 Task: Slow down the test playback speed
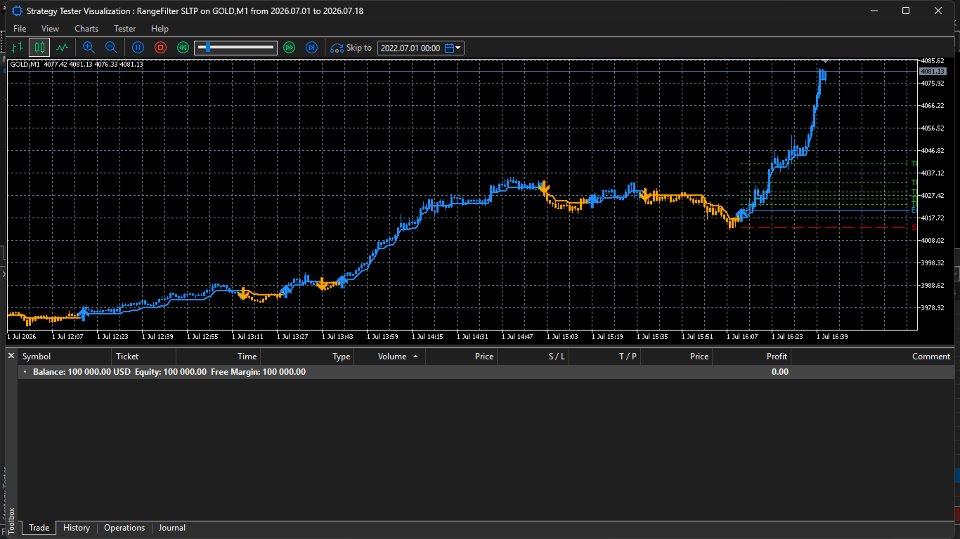tap(183, 47)
